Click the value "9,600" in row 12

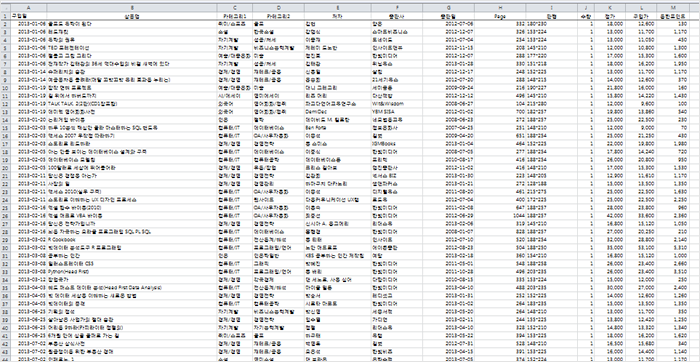(641, 104)
